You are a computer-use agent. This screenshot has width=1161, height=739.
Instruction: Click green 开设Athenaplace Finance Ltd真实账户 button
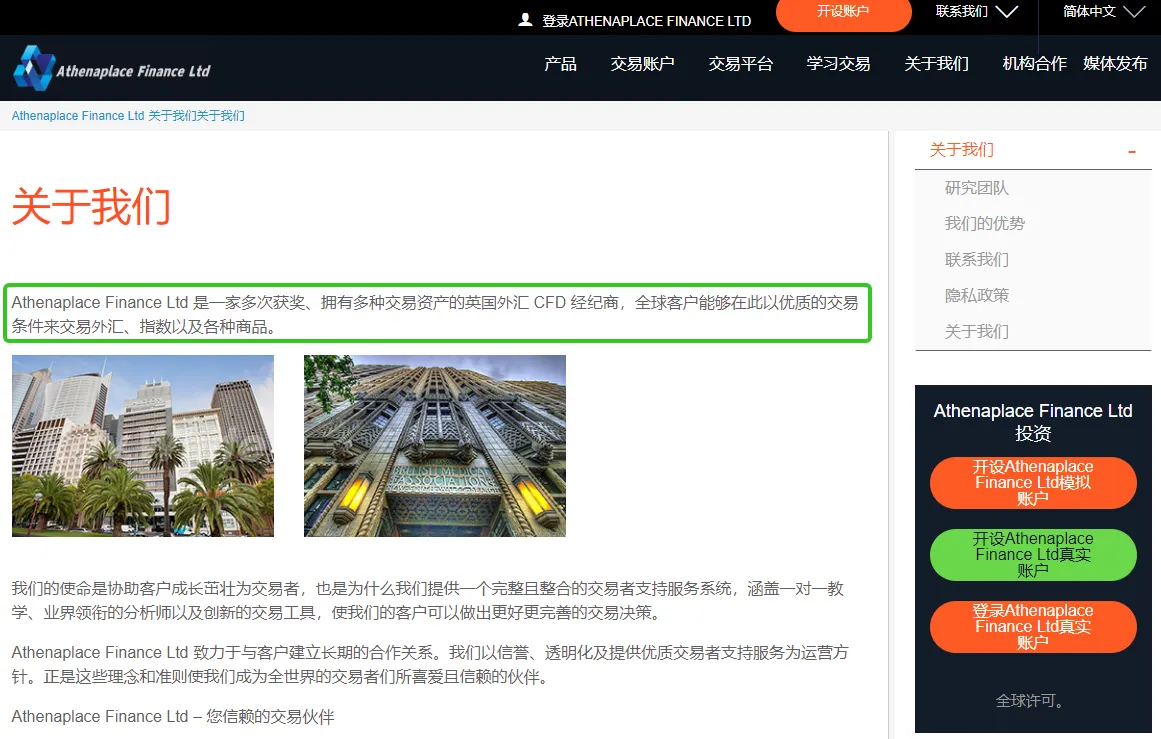click(x=1033, y=555)
